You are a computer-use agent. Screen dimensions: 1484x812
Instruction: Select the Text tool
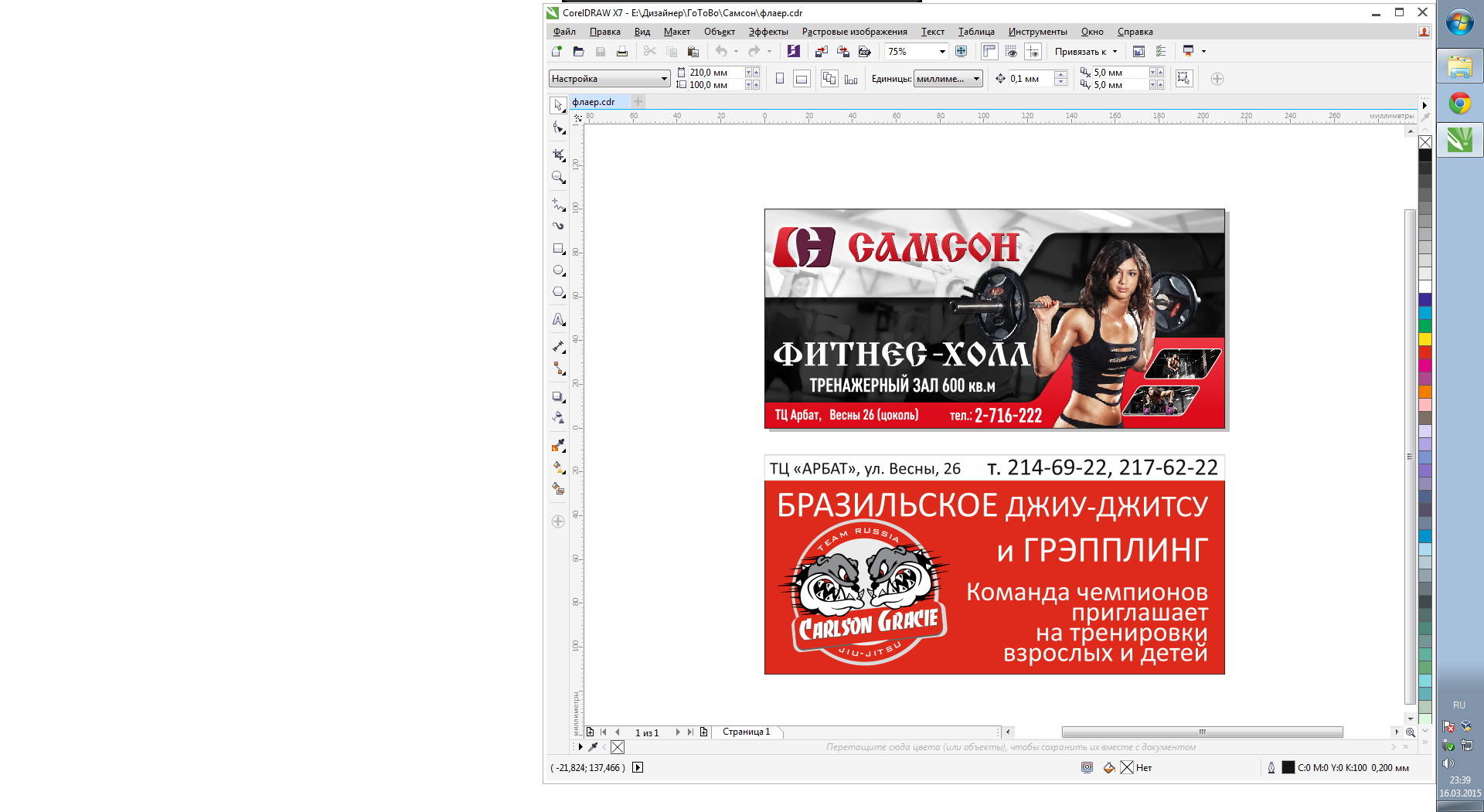558,320
